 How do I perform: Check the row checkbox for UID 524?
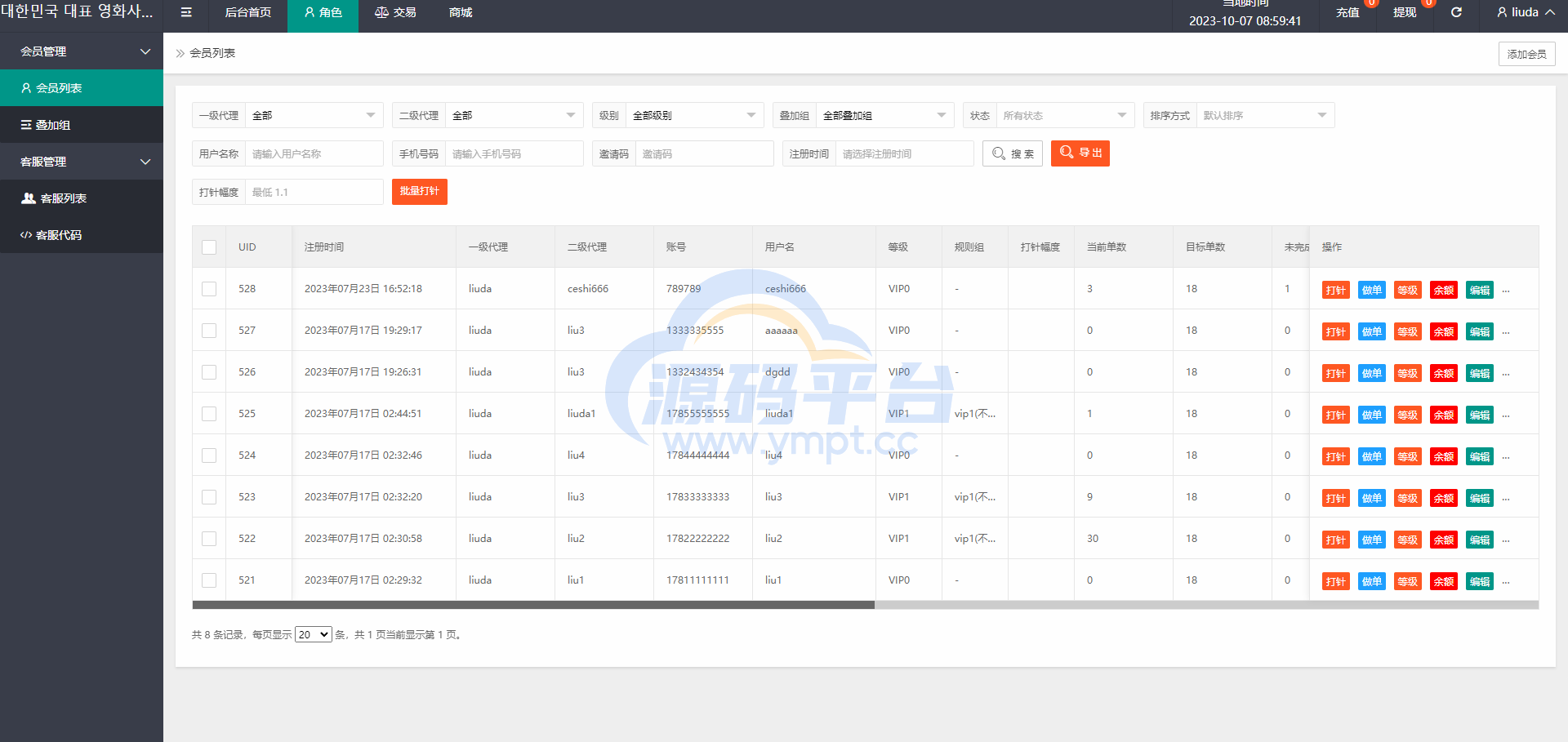[209, 455]
